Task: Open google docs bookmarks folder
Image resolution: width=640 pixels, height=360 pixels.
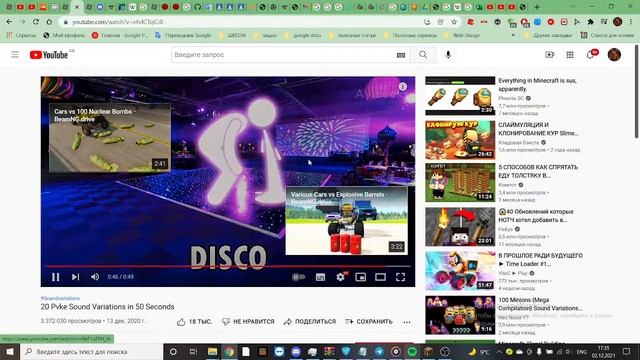Action: [x=303, y=36]
